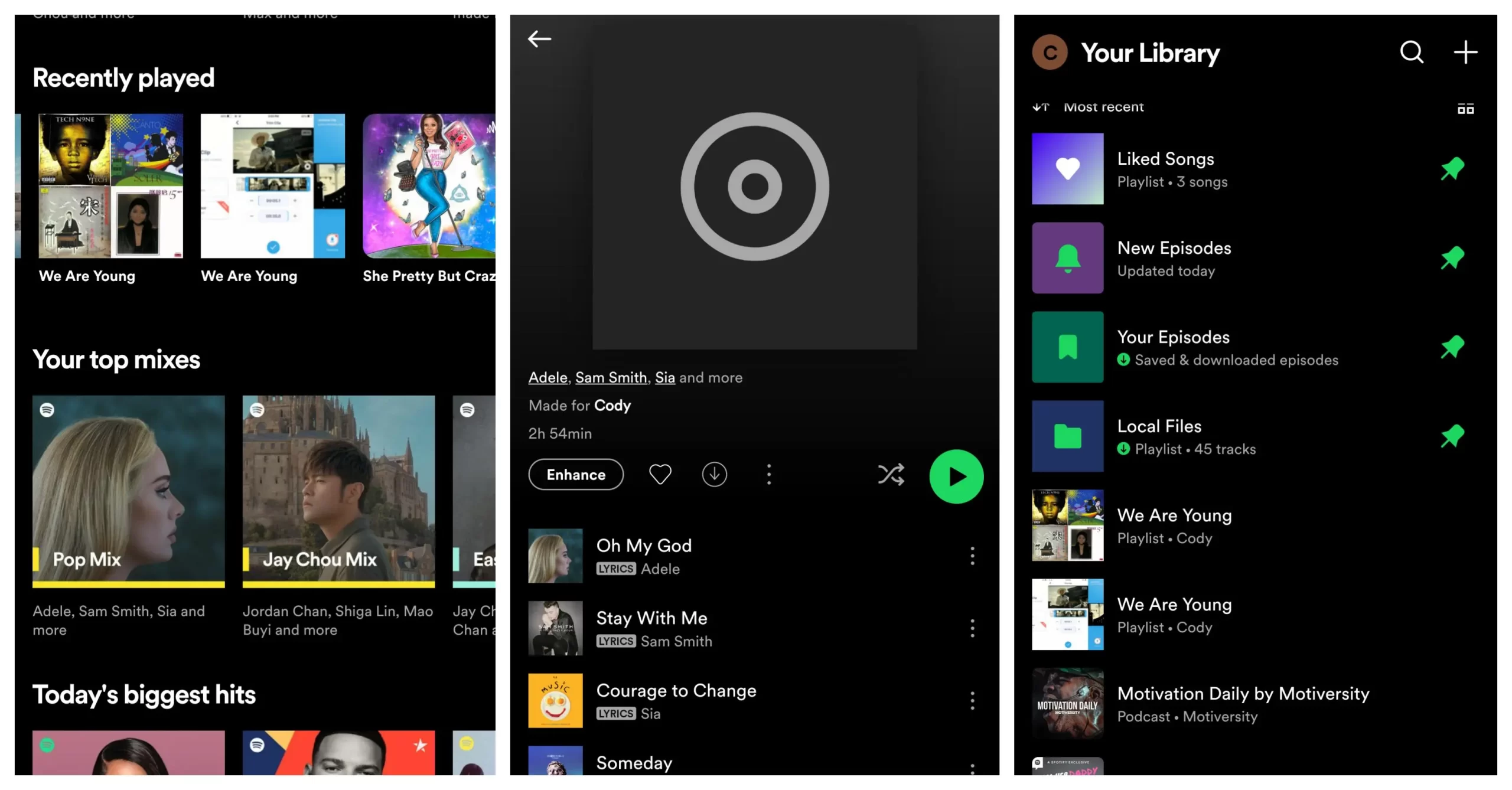Change sort order from Most recent
This screenshot has height=790, width=1512.
tap(1088, 107)
